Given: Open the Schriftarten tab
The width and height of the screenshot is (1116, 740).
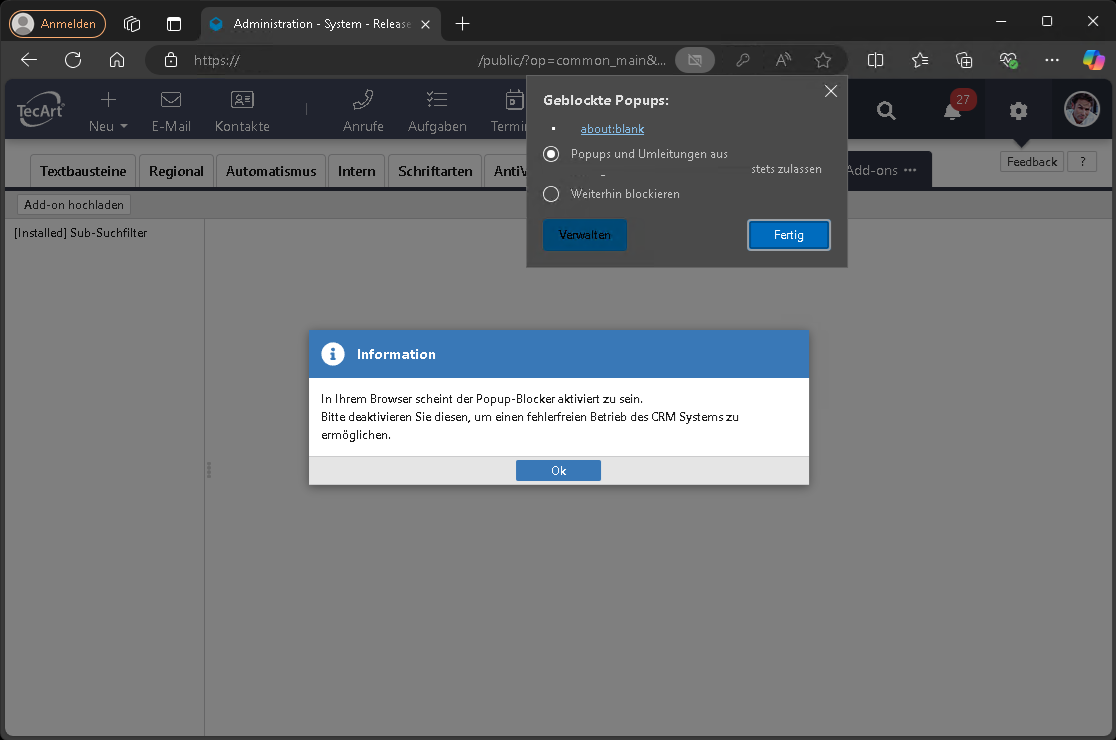Looking at the screenshot, I should 435,171.
